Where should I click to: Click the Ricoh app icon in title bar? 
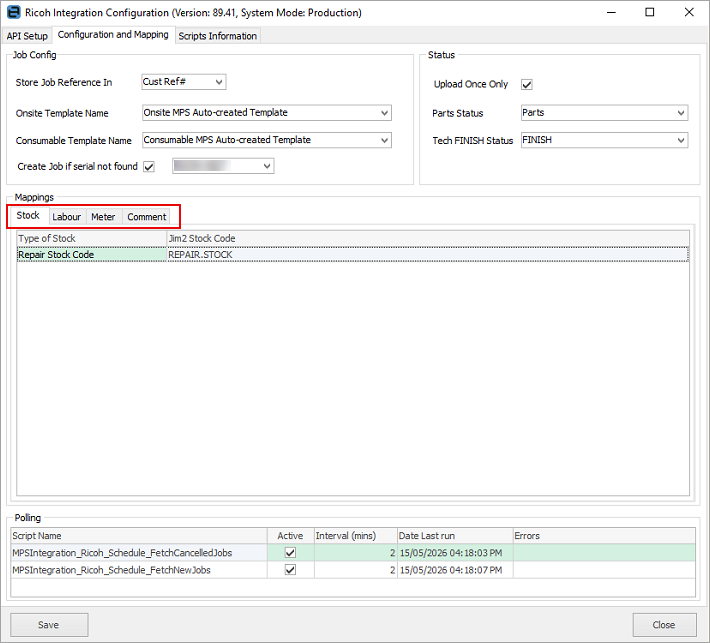click(14, 12)
